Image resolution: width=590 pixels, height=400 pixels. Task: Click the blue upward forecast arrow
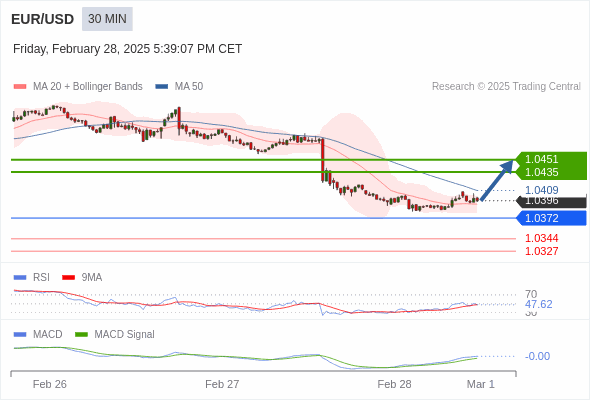coord(497,181)
